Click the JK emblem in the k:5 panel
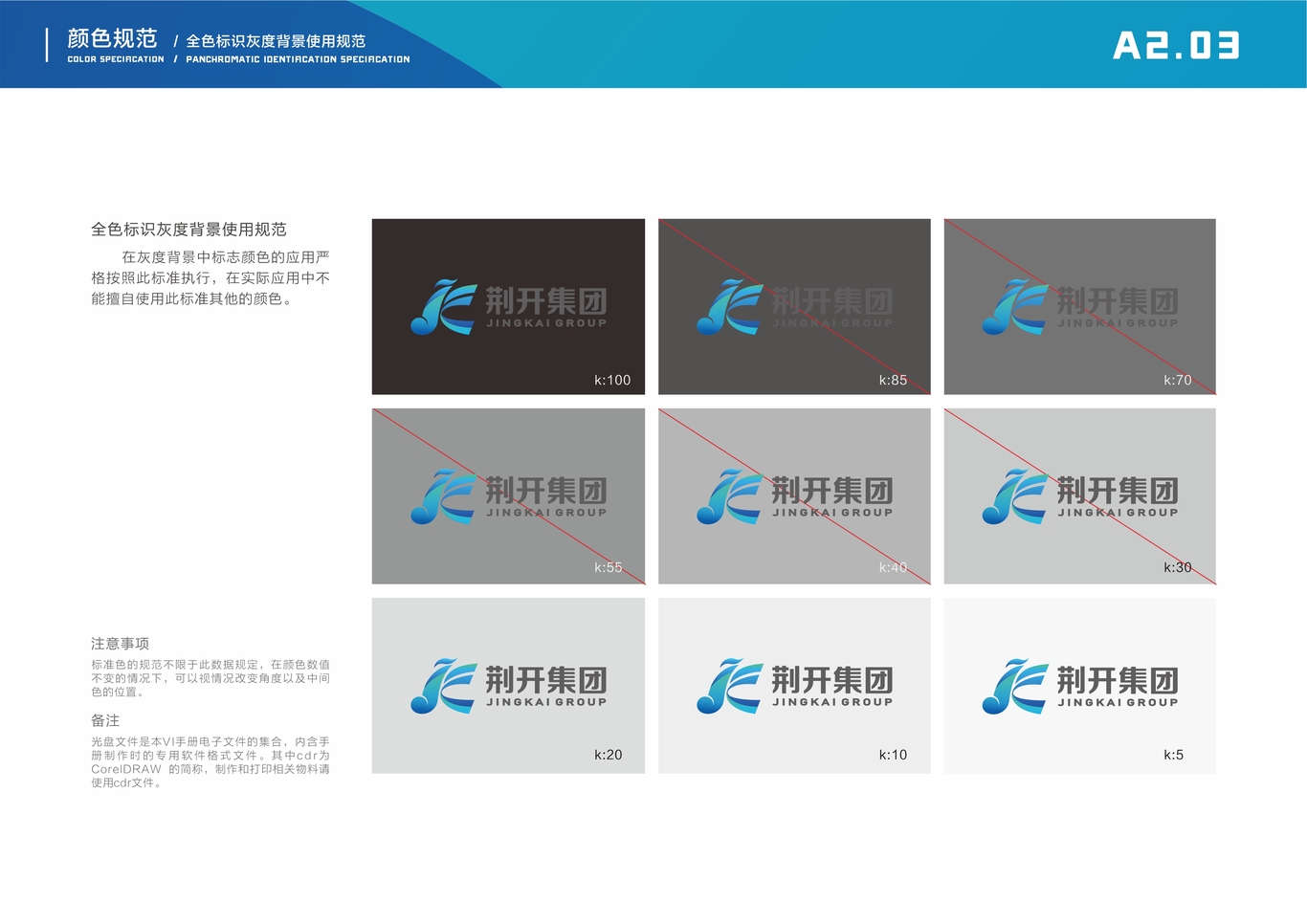The width and height of the screenshot is (1307, 924). click(1015, 686)
